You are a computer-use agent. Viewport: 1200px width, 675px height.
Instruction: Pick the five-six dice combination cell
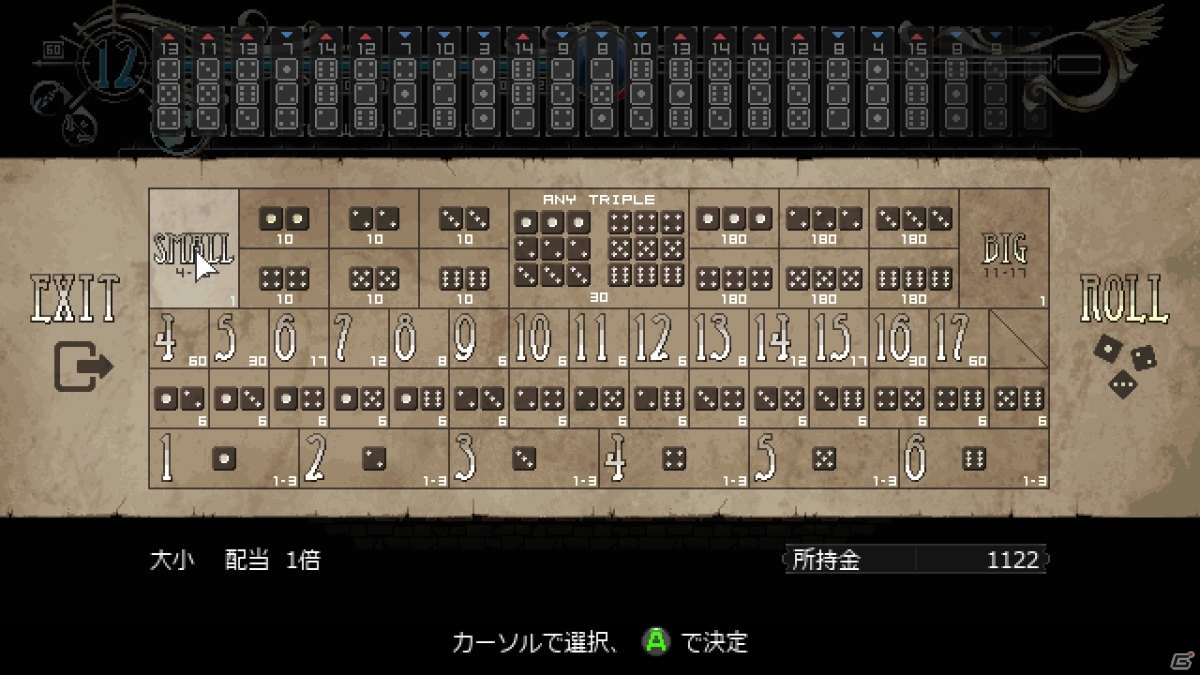1019,399
